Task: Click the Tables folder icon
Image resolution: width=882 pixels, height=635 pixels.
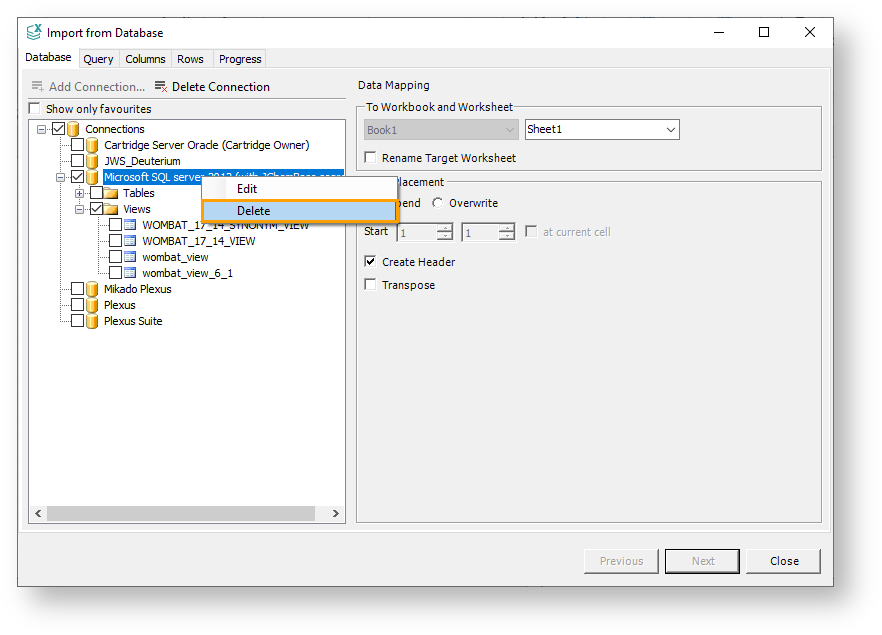Action: click(111, 193)
